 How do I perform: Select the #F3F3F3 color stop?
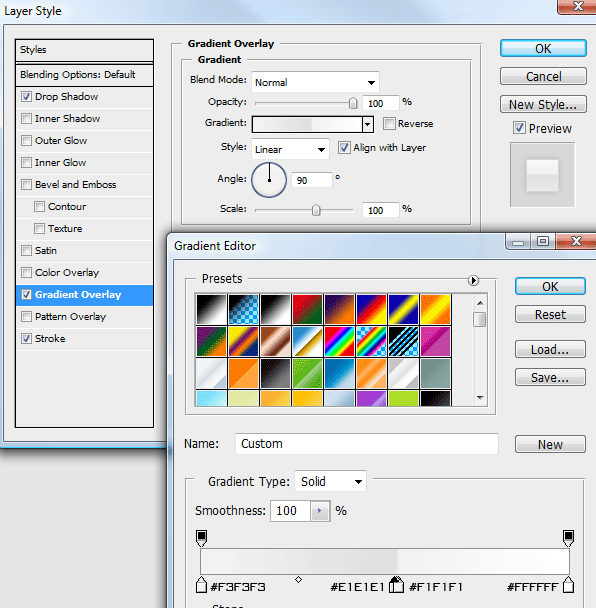tap(201, 585)
